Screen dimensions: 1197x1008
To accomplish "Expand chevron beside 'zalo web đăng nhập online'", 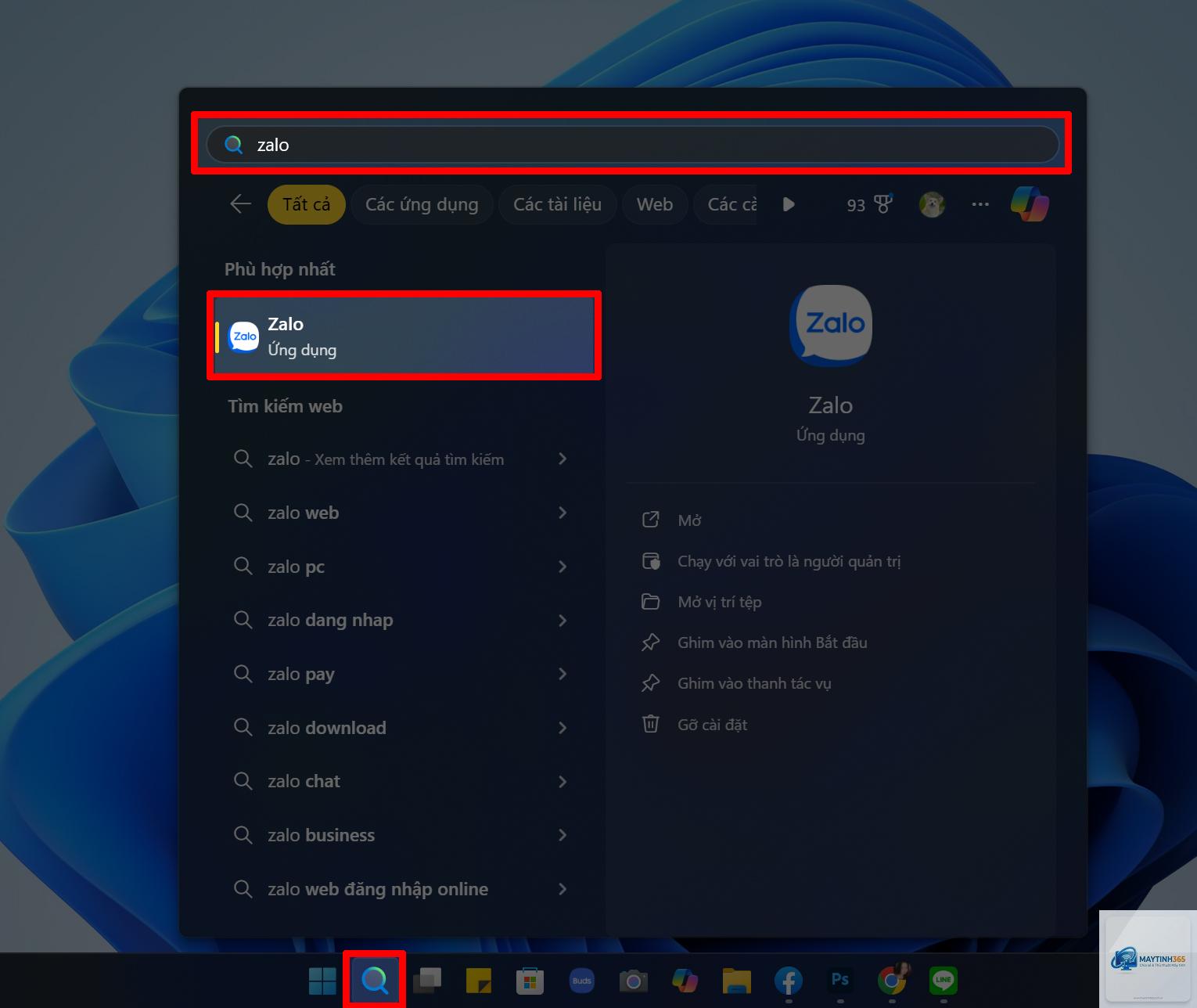I will (x=563, y=889).
